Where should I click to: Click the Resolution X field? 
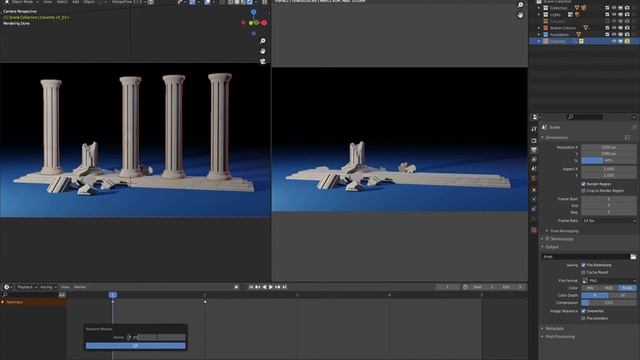click(x=609, y=147)
